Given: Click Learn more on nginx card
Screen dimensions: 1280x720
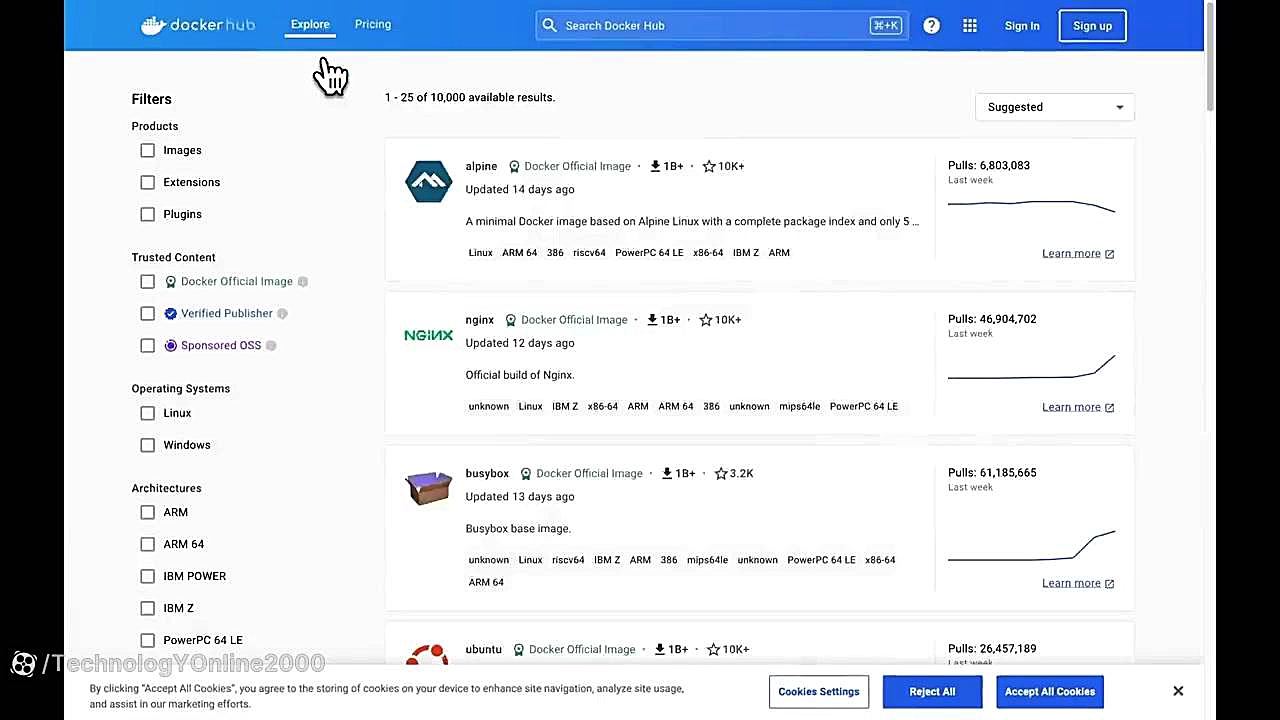Looking at the screenshot, I should tap(1078, 407).
